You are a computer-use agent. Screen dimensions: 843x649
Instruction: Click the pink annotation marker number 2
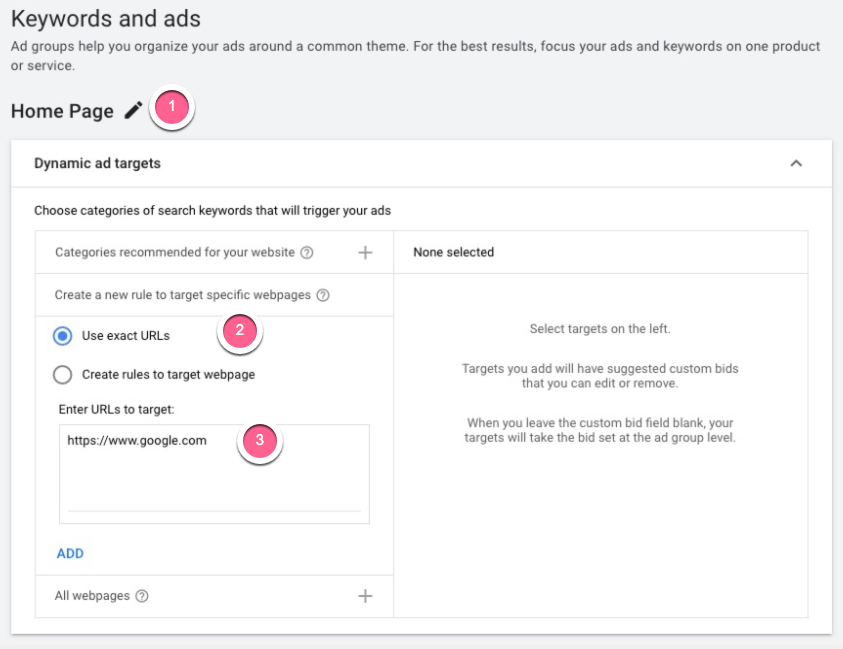point(240,331)
